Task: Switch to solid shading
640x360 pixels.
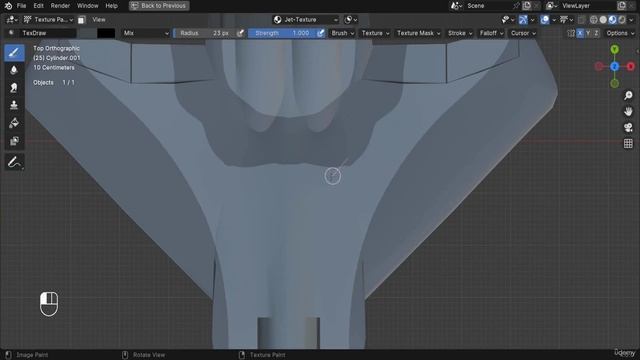Action: 603,20
